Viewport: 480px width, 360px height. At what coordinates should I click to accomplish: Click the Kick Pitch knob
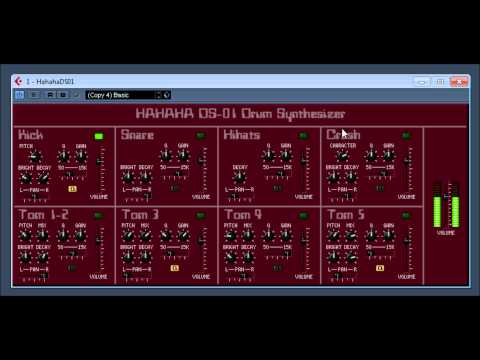pyautogui.click(x=35, y=157)
